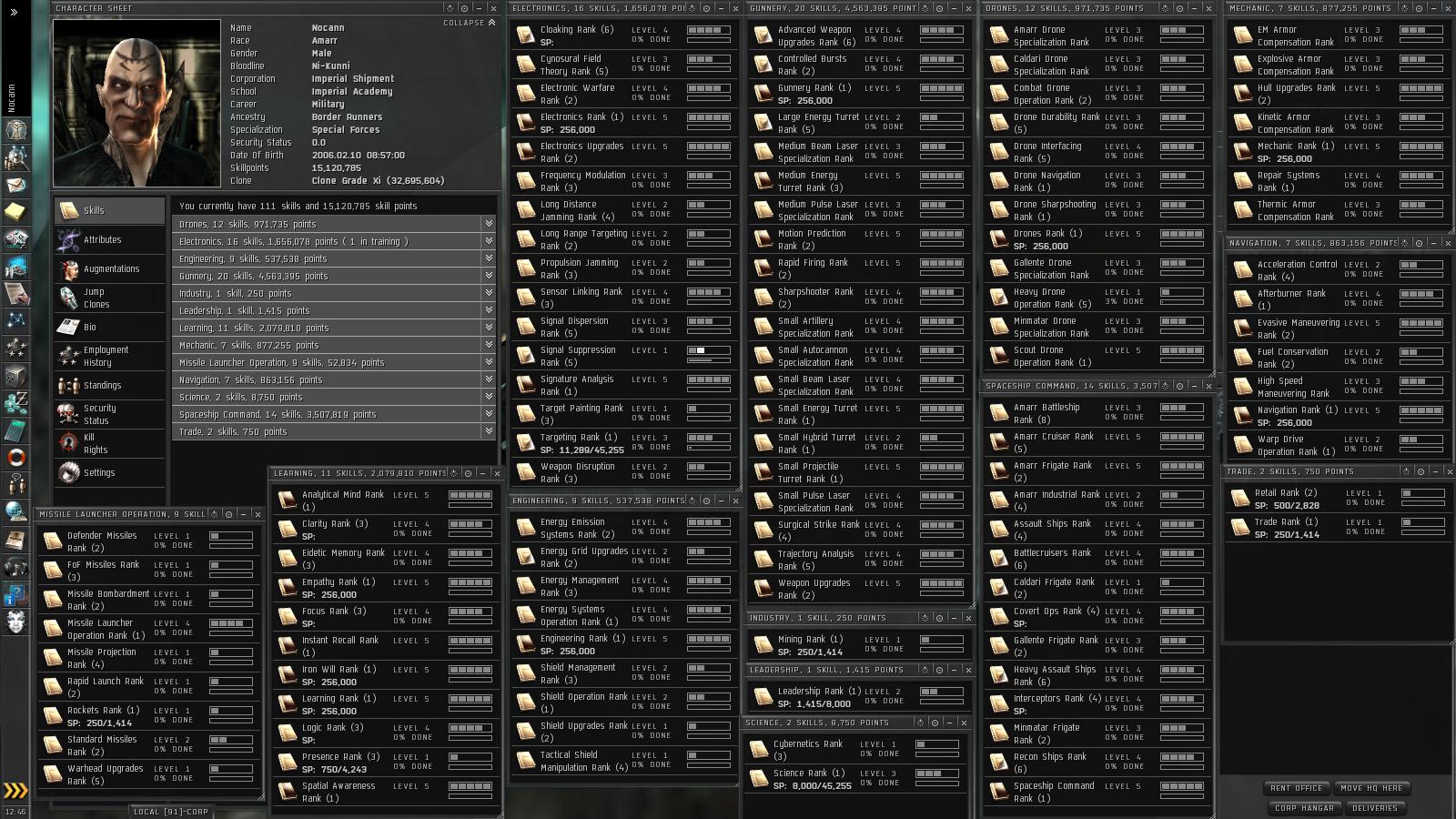This screenshot has width=1456, height=819.
Task: Open the assets cube sidebar icon
Action: pyautogui.click(x=15, y=375)
